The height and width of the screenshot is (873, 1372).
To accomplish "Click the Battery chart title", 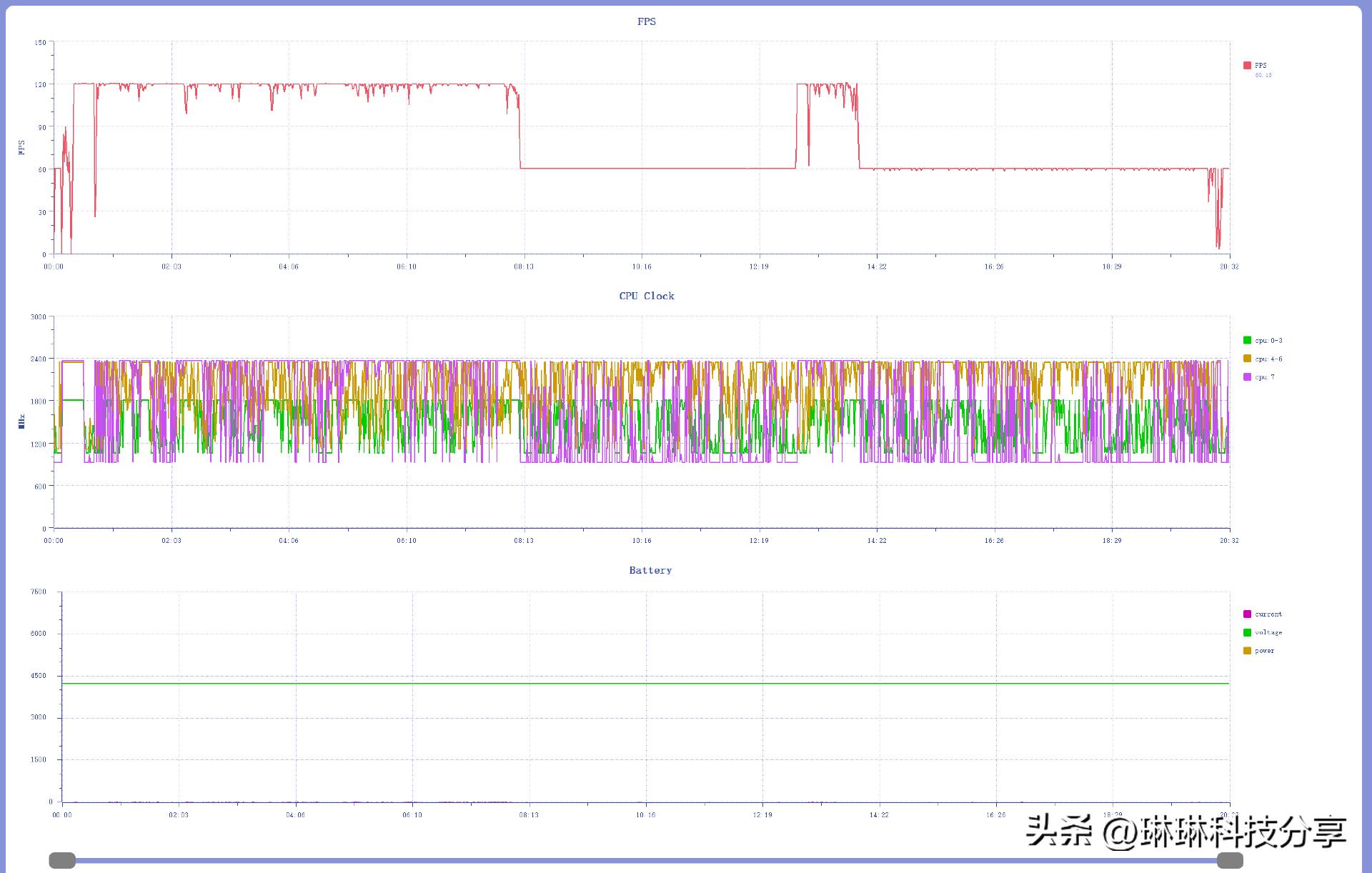I will 650,570.
